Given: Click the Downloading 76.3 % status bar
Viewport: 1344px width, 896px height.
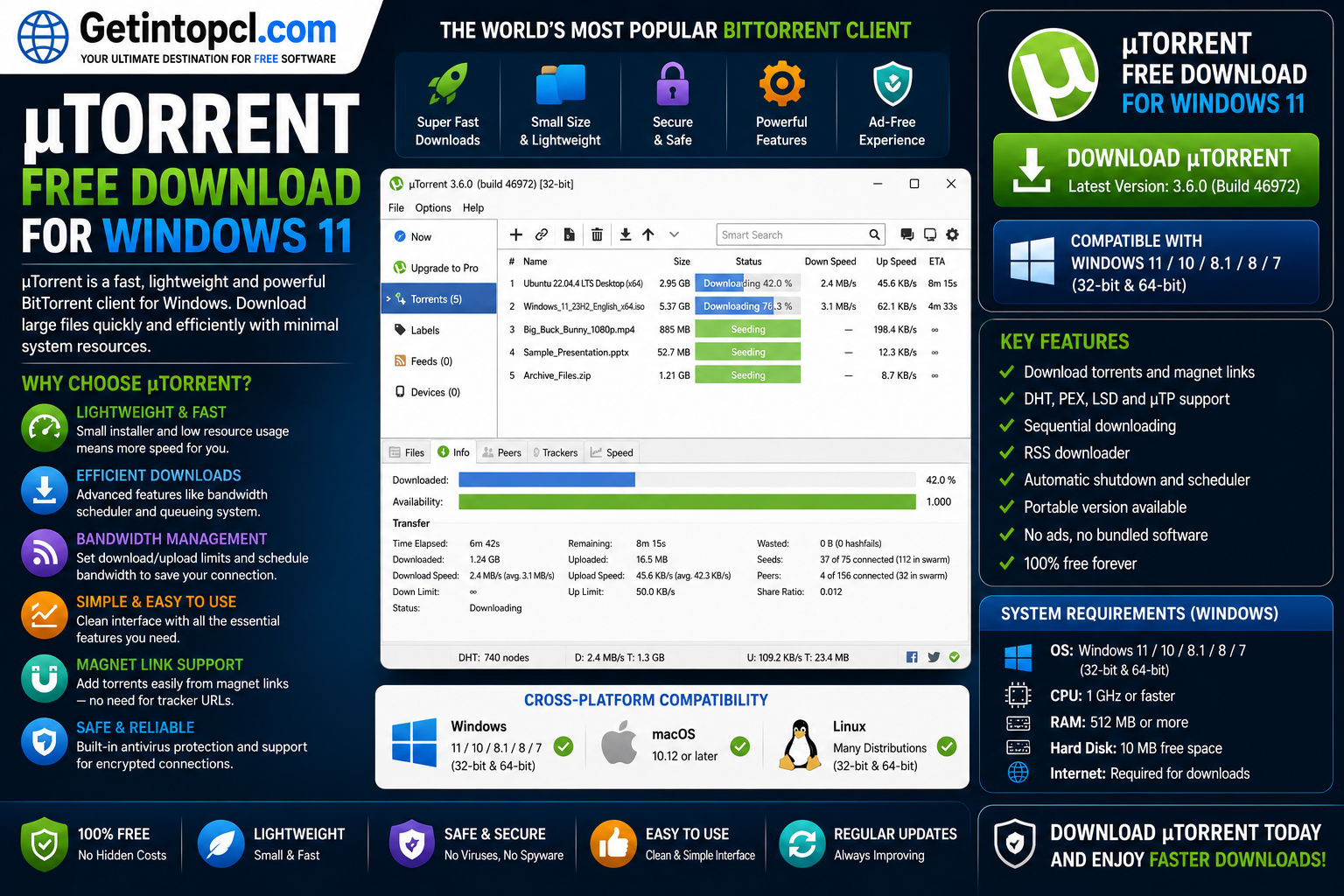Looking at the screenshot, I should (748, 306).
